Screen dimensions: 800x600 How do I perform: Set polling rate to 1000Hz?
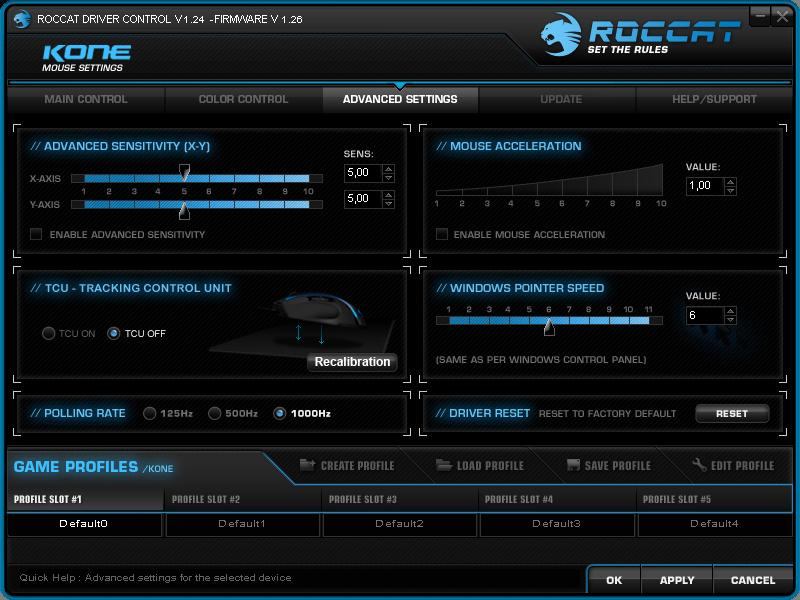279,413
